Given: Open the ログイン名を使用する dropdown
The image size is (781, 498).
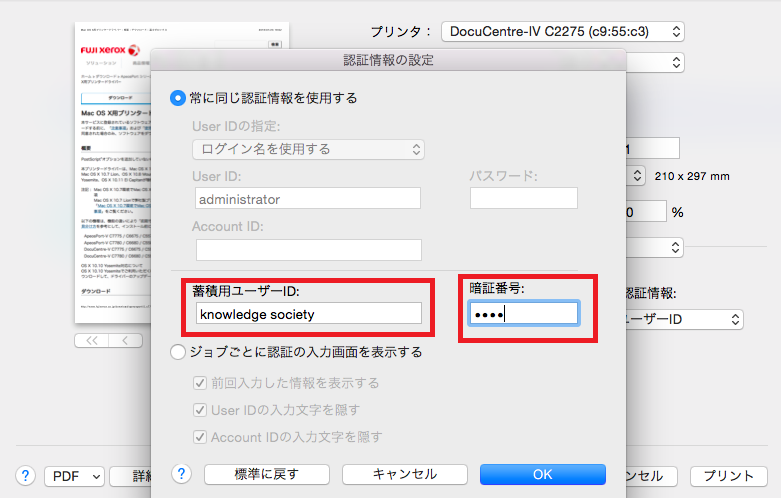Looking at the screenshot, I should tap(308, 150).
